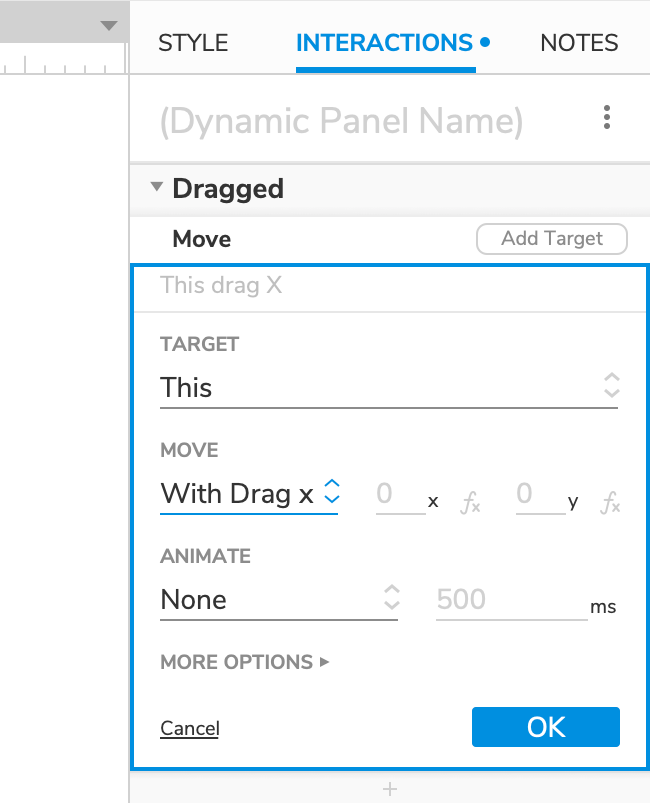
Task: Switch to the NOTES tab
Action: (579, 43)
